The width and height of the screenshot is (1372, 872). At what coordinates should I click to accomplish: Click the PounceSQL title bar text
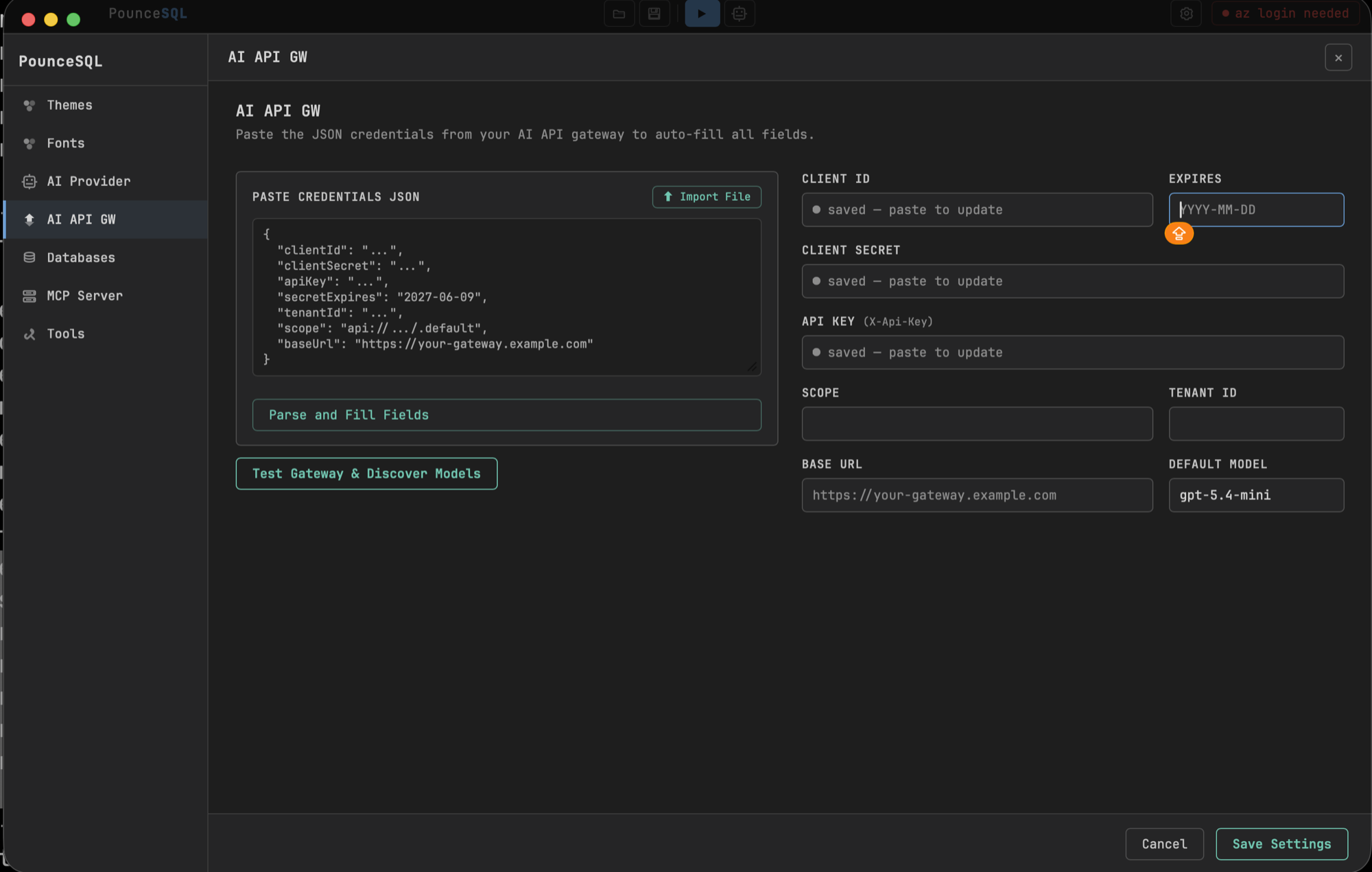(x=147, y=14)
